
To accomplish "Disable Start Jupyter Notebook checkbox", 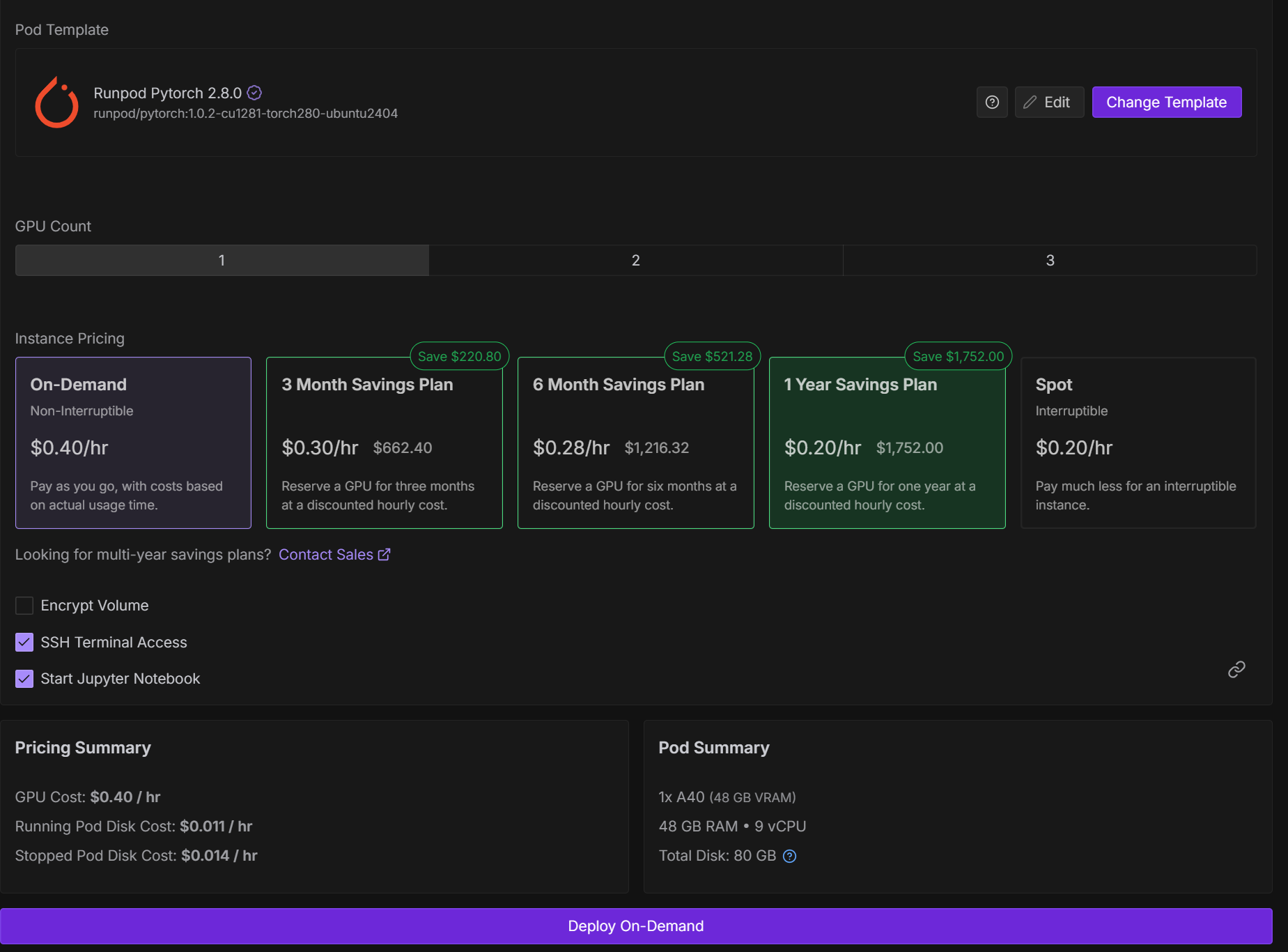I will (x=24, y=679).
